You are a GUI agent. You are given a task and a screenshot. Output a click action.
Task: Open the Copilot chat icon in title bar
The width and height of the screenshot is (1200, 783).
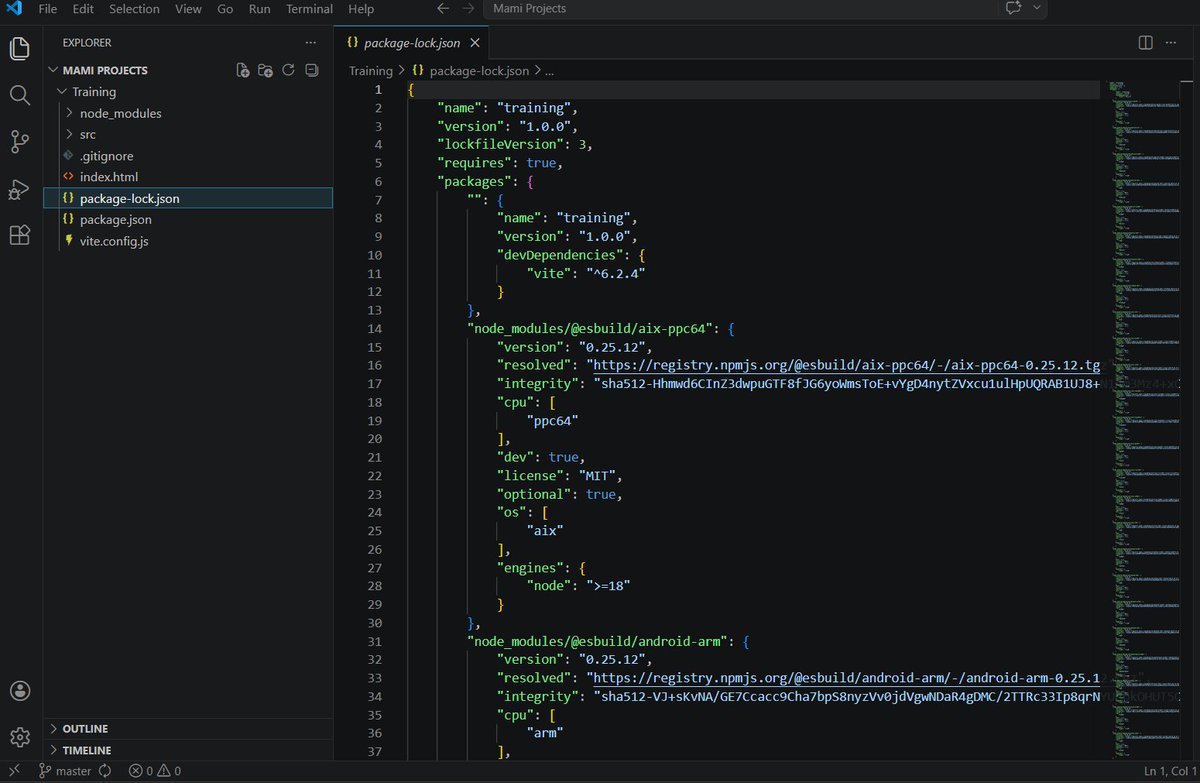click(1013, 9)
